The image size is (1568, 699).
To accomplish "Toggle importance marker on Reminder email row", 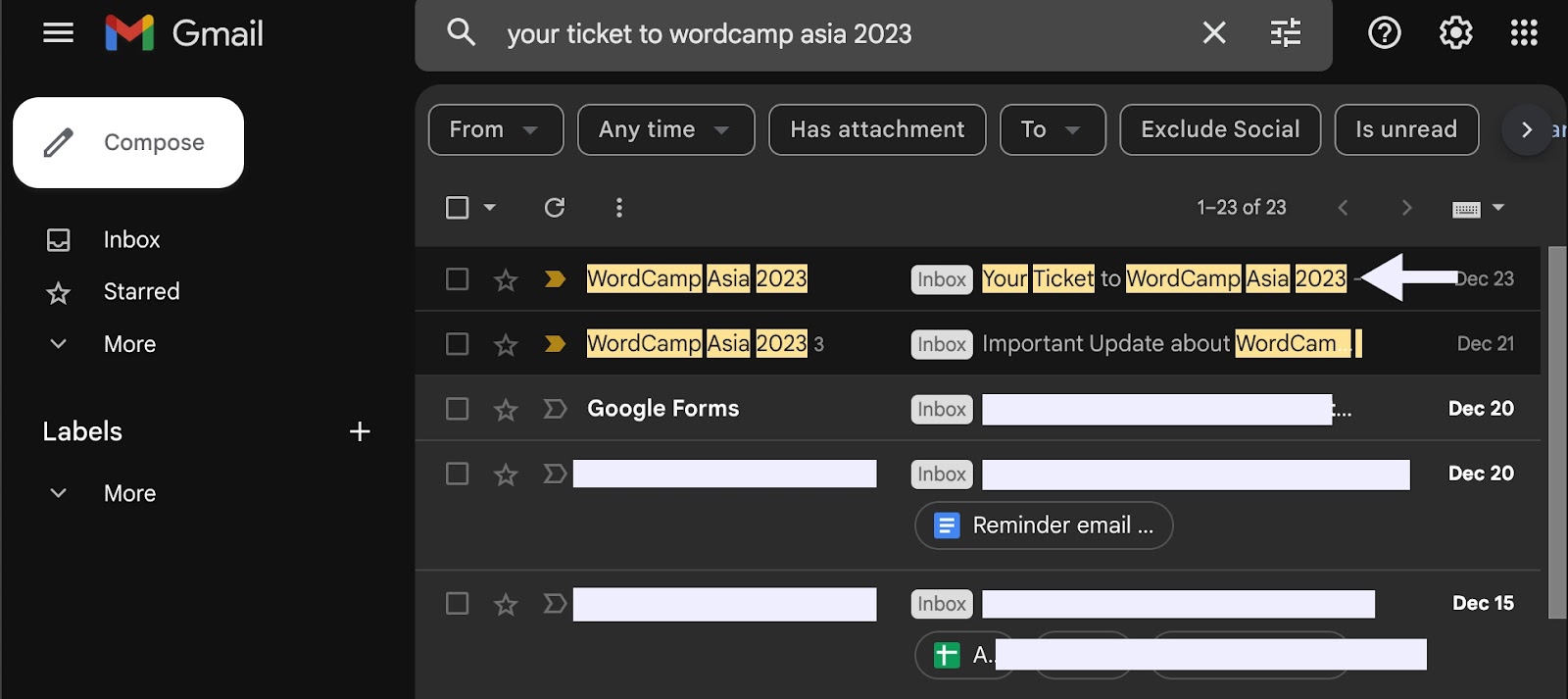I will (x=555, y=474).
